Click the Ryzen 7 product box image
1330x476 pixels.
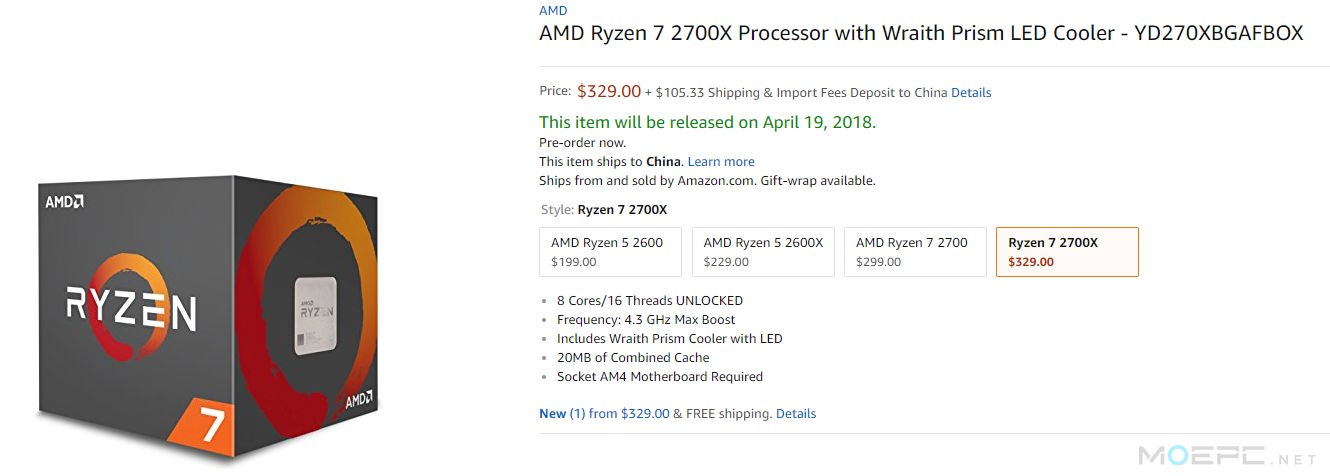click(210, 318)
